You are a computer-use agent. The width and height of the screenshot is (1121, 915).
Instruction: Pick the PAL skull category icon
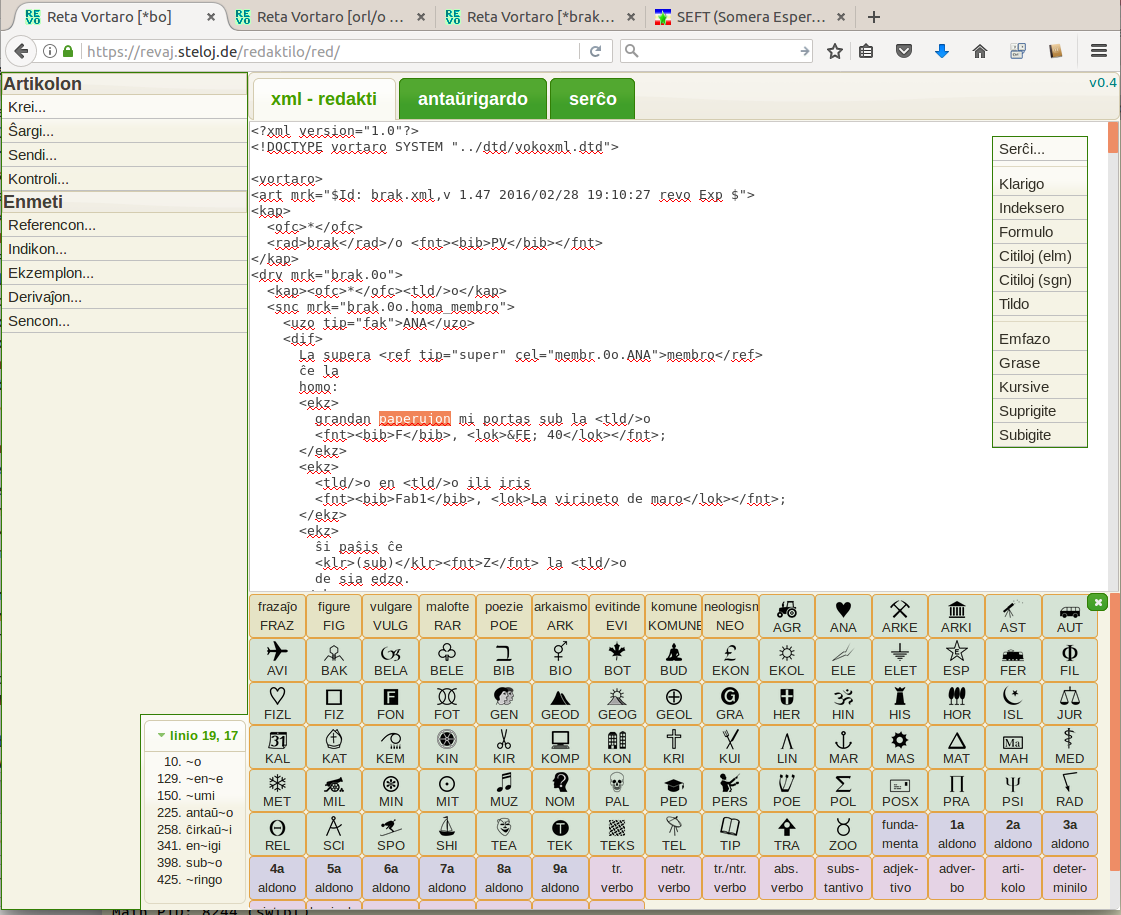coord(617,789)
